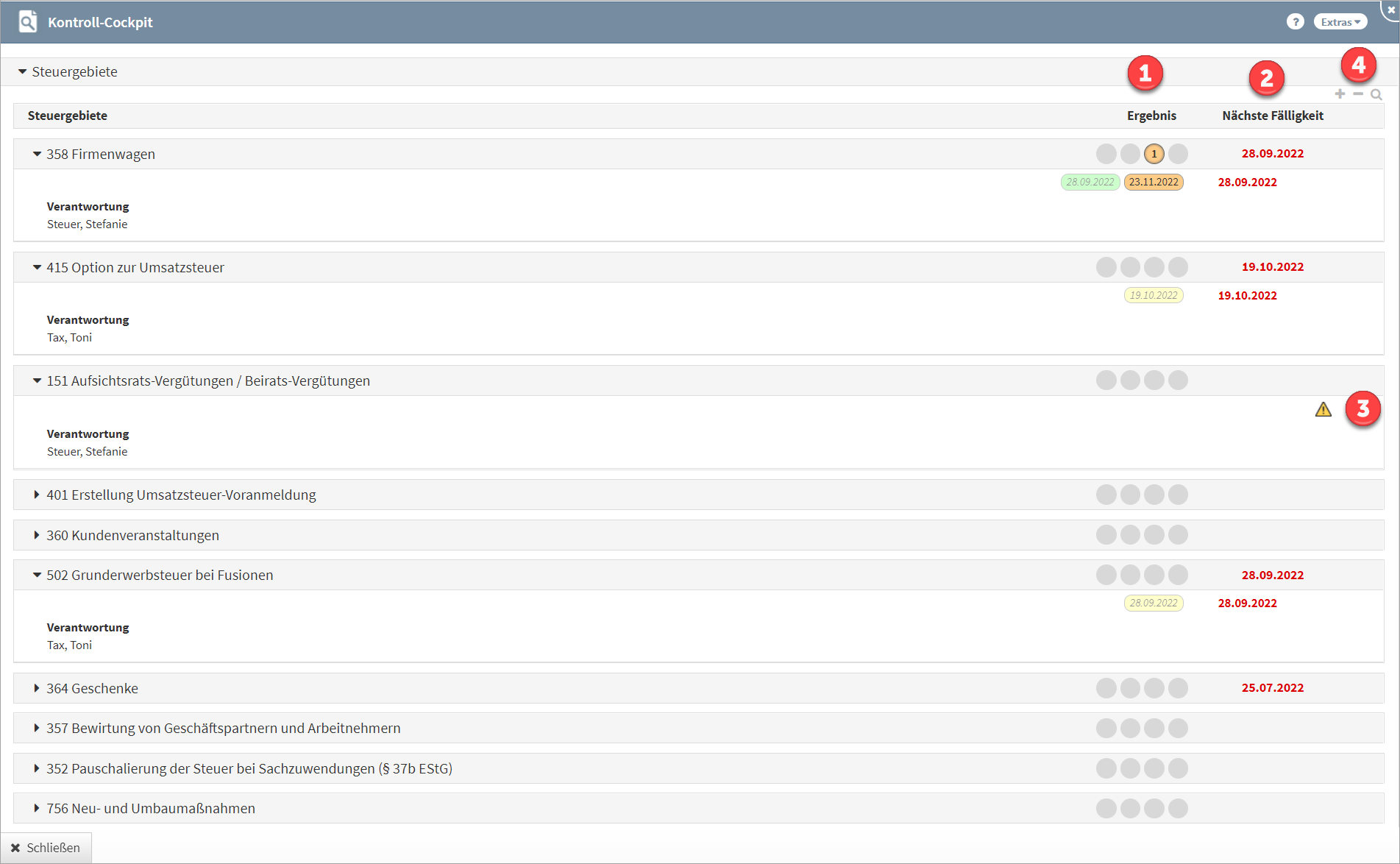Collapse the 358 Firmenwagen row

[37, 154]
